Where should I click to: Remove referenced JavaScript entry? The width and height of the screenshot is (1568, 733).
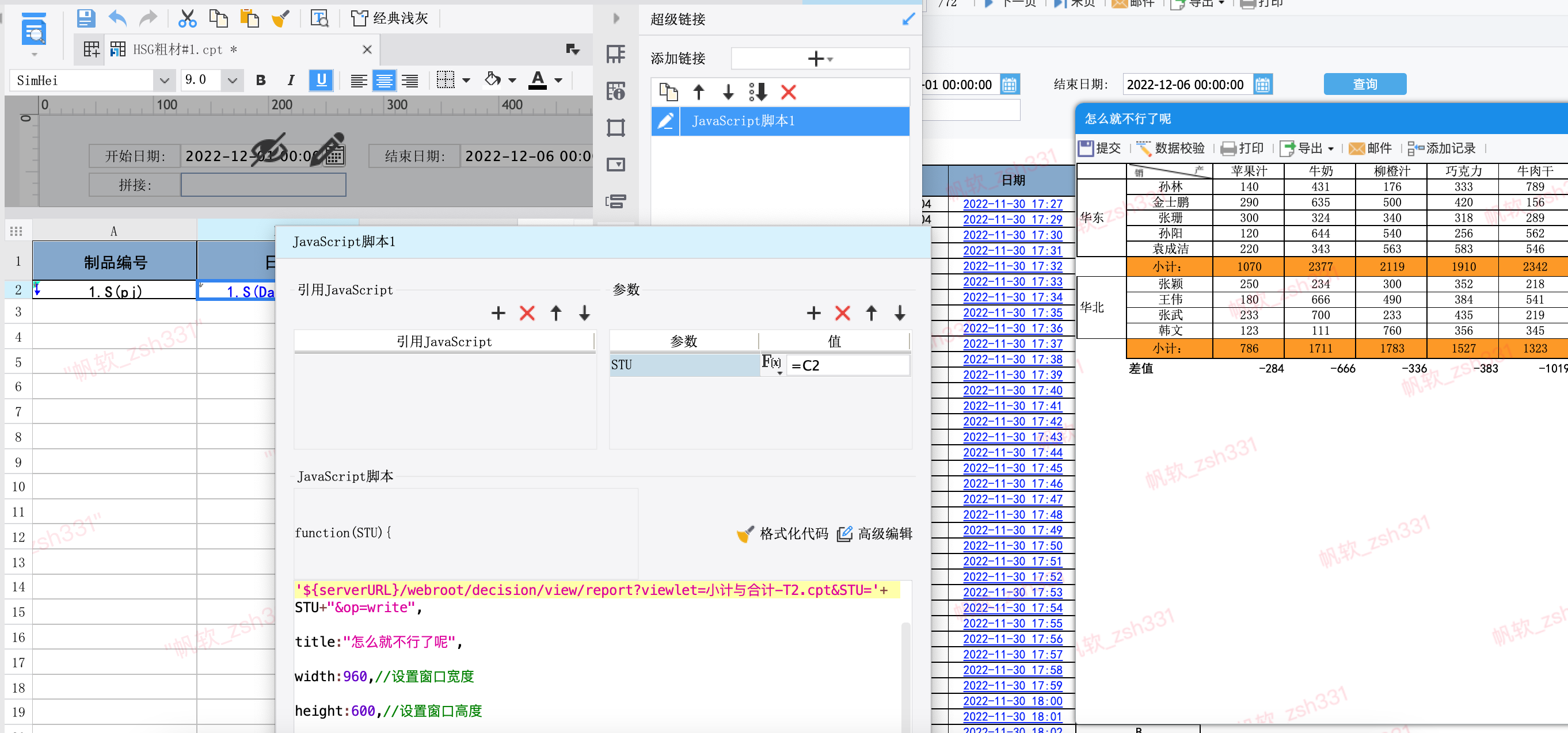527,313
